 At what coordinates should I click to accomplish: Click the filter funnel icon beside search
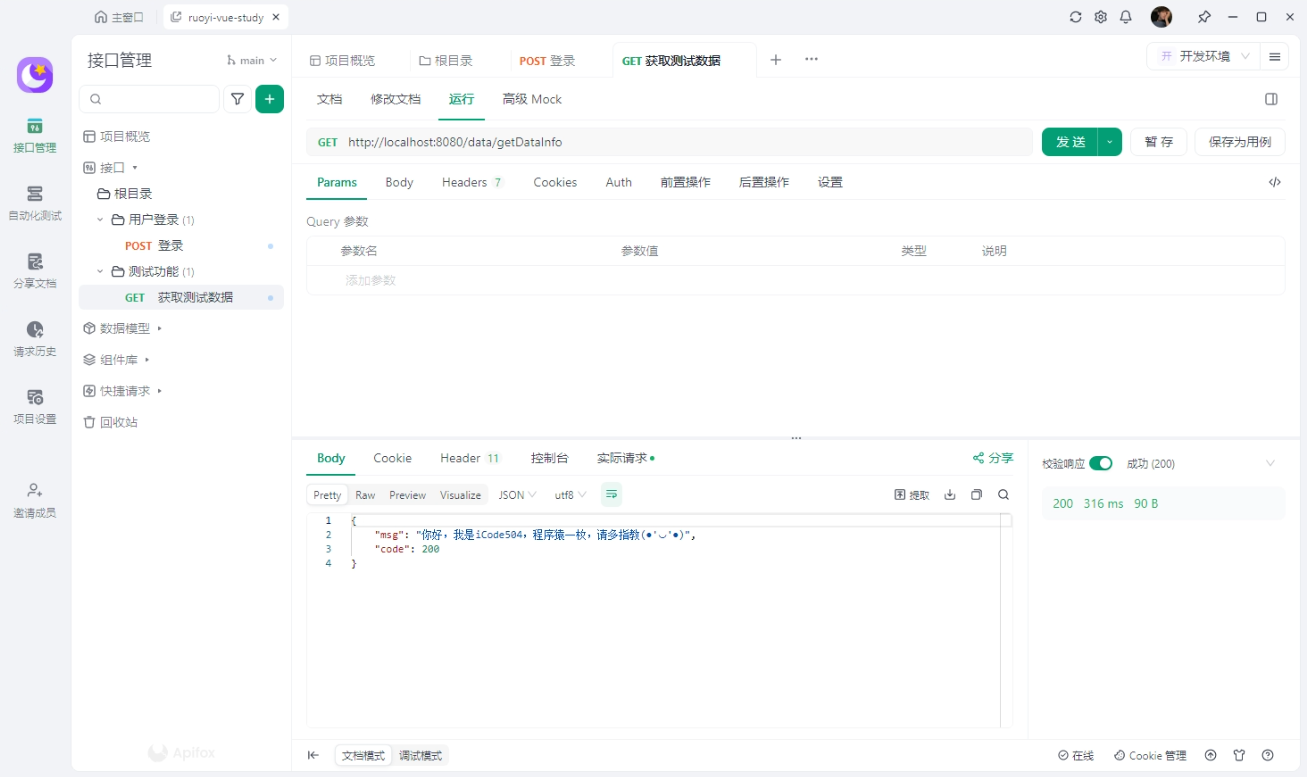[x=237, y=99]
